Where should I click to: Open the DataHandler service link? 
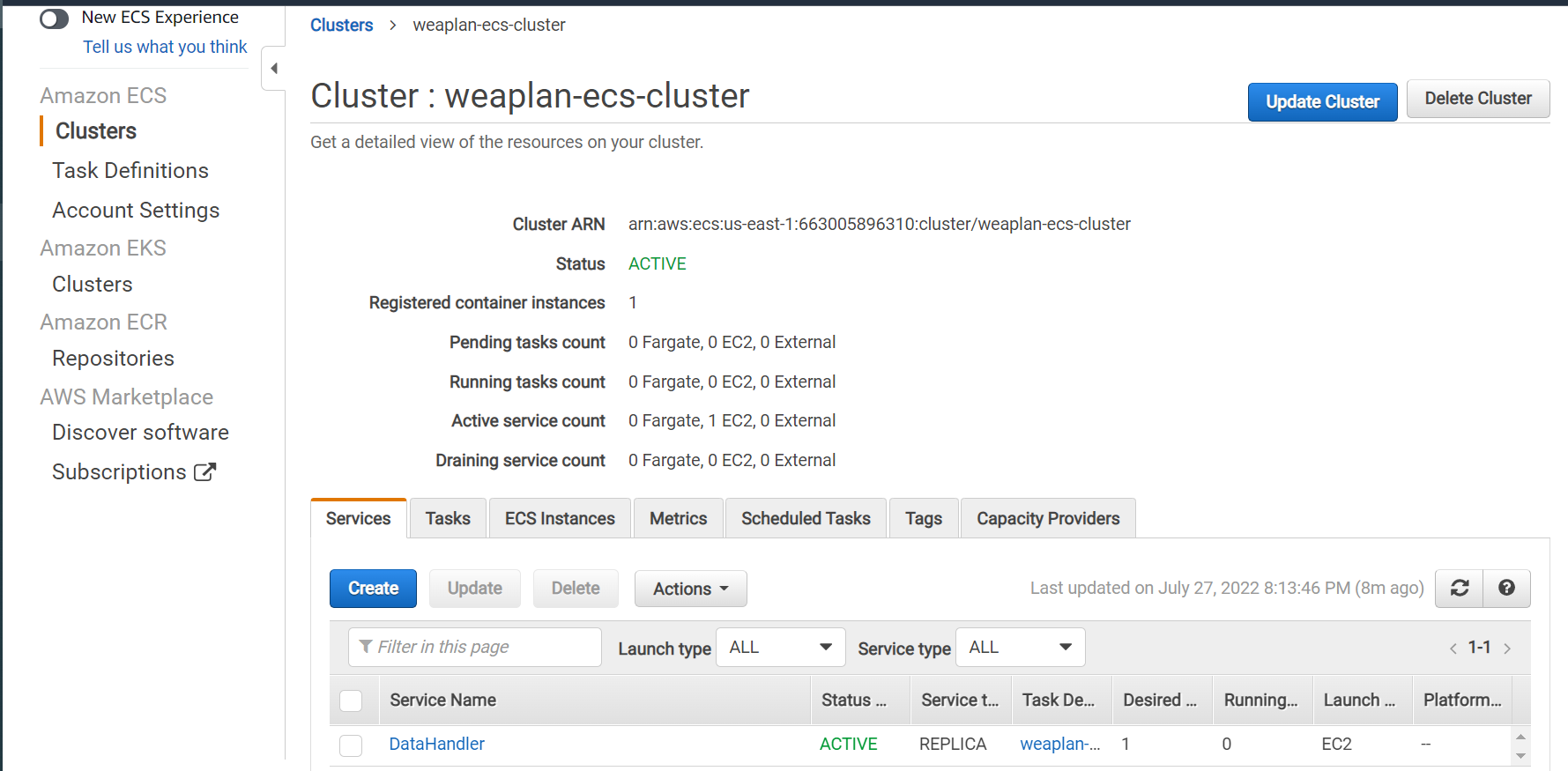coord(437,744)
